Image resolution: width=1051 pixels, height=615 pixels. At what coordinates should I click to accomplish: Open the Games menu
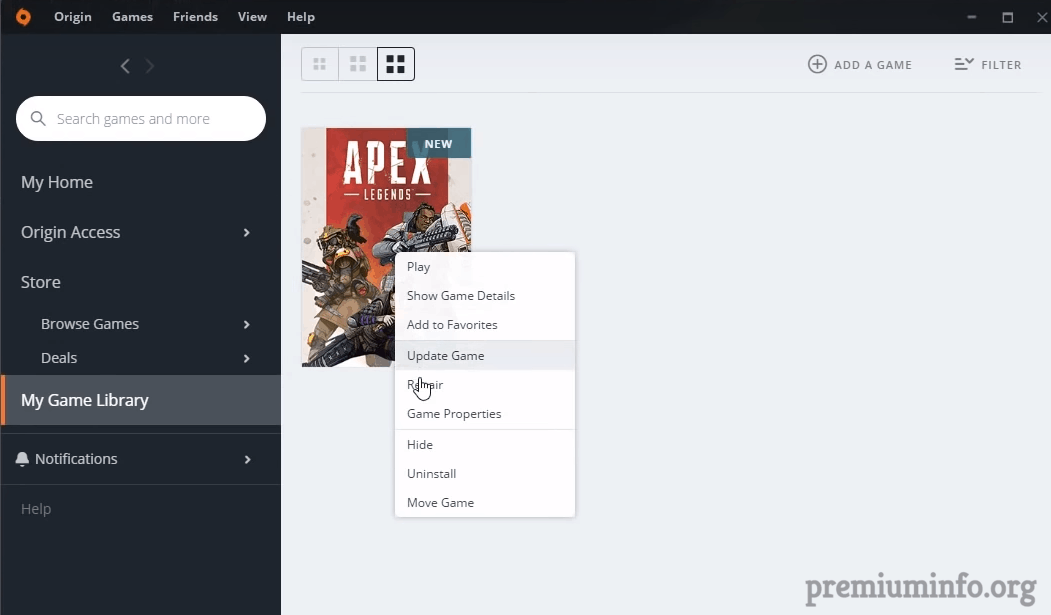(x=133, y=17)
